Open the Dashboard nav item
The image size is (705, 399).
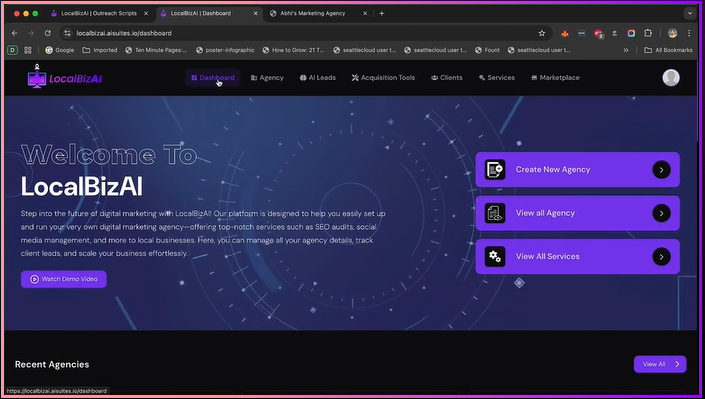point(213,78)
